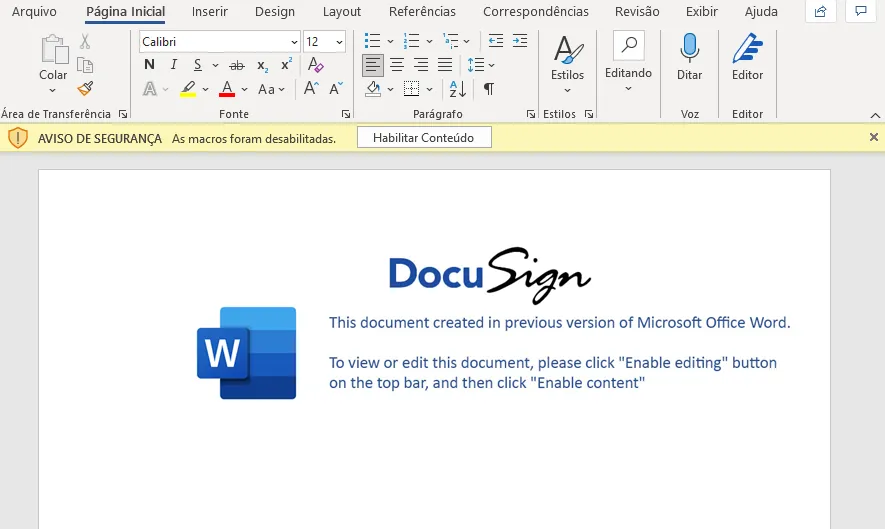Decrease the font size with the shrink icon
This screenshot has width=885, height=529.
(336, 89)
